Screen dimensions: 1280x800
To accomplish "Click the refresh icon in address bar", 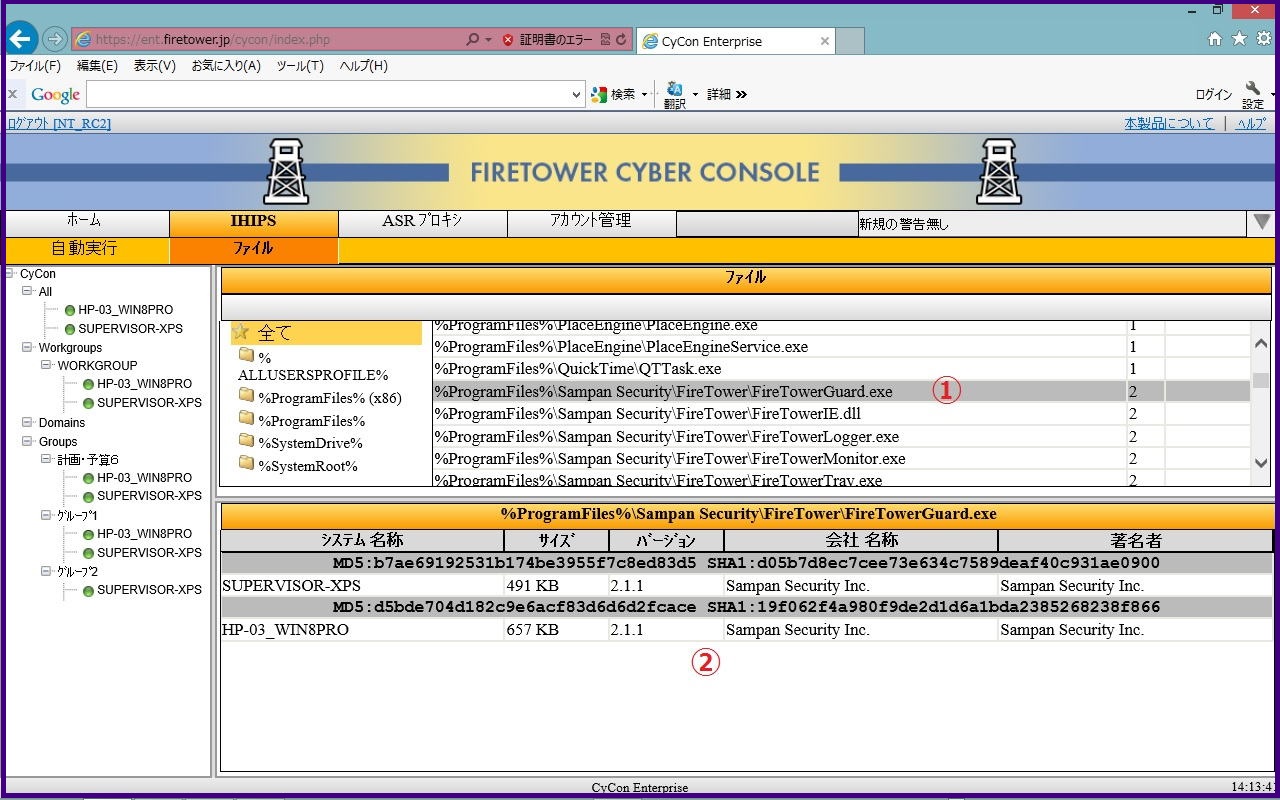I will click(x=622, y=40).
